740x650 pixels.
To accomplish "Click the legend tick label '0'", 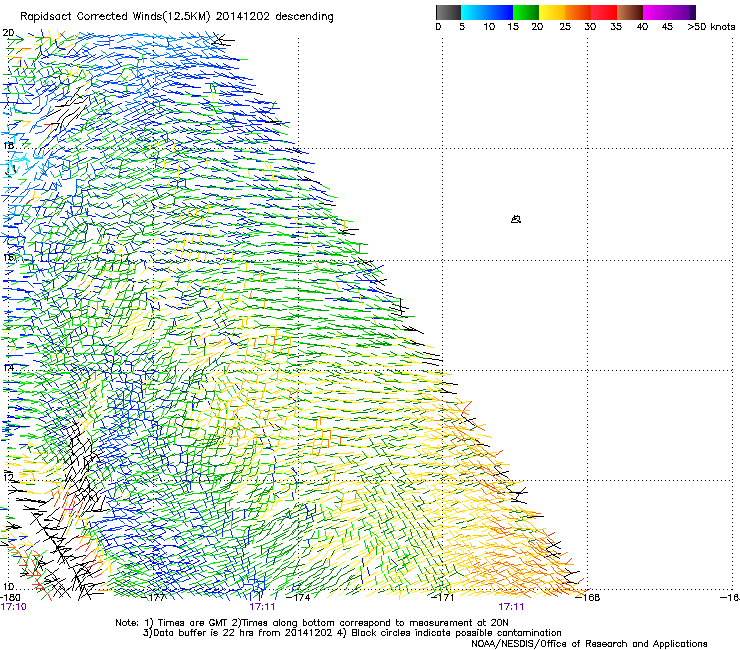I will pos(438,27).
